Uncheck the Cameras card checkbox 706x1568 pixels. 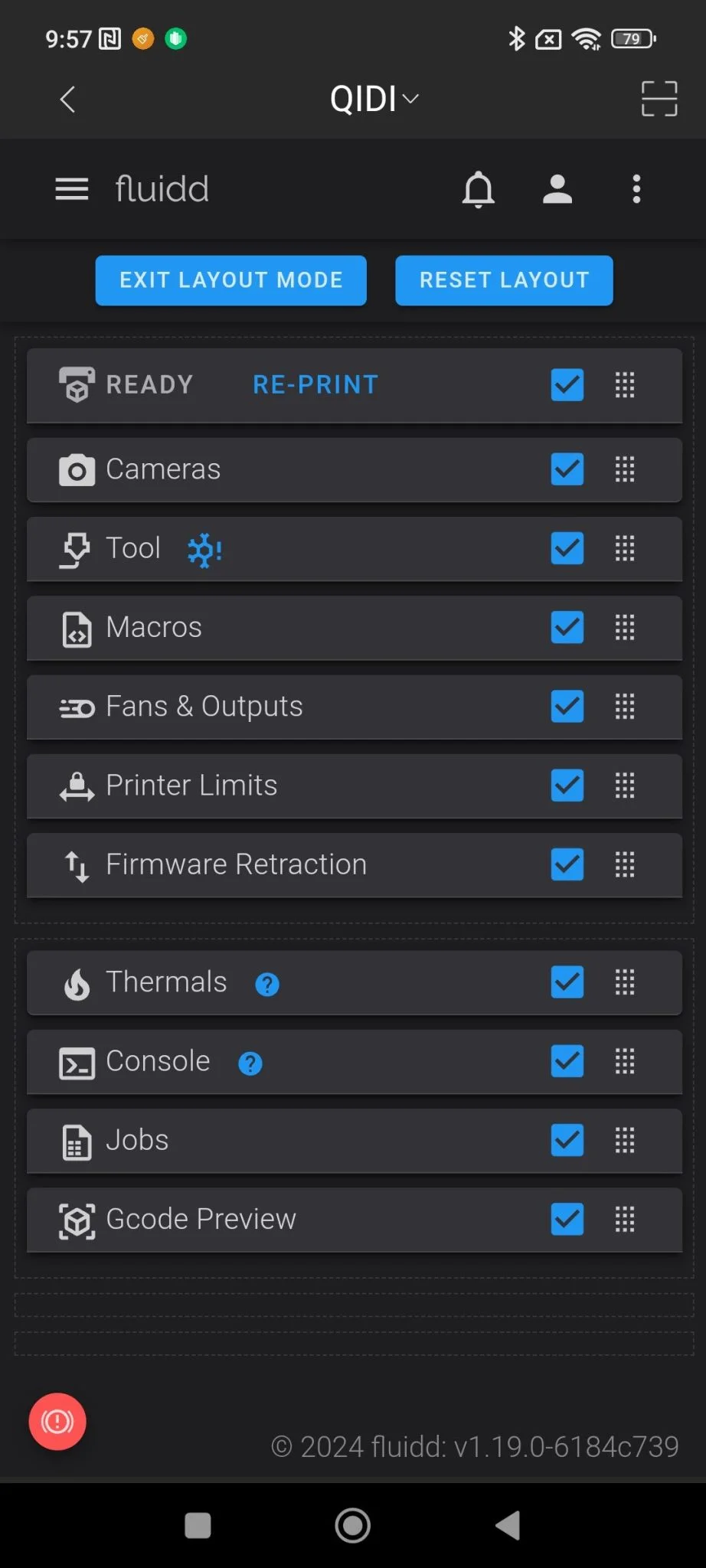click(x=567, y=469)
